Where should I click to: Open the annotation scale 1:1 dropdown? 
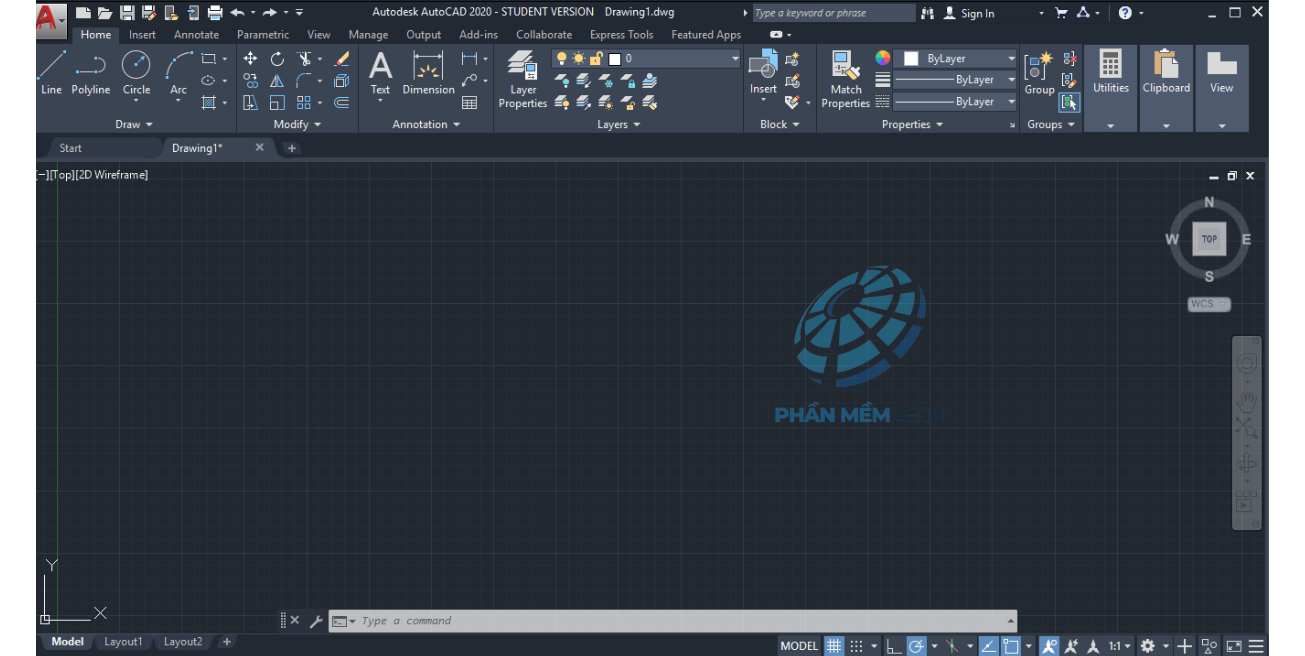coord(1120,646)
